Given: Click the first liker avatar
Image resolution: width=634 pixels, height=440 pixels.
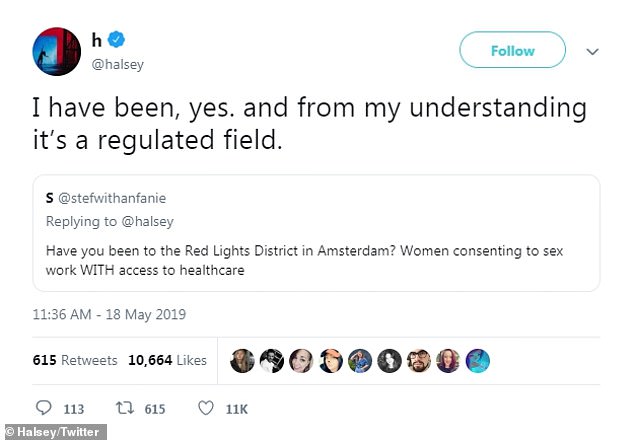Looking at the screenshot, I should pos(243,360).
